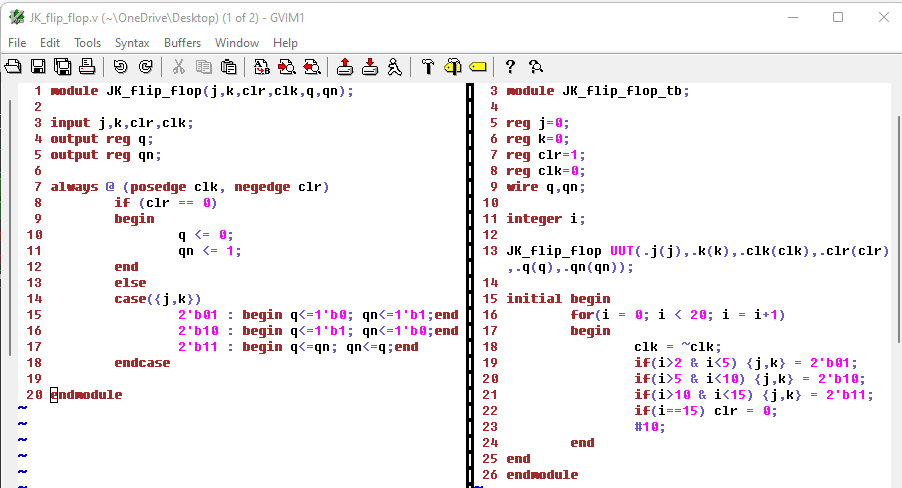
Task: Click the Open file toolbar icon
Action: 14,67
